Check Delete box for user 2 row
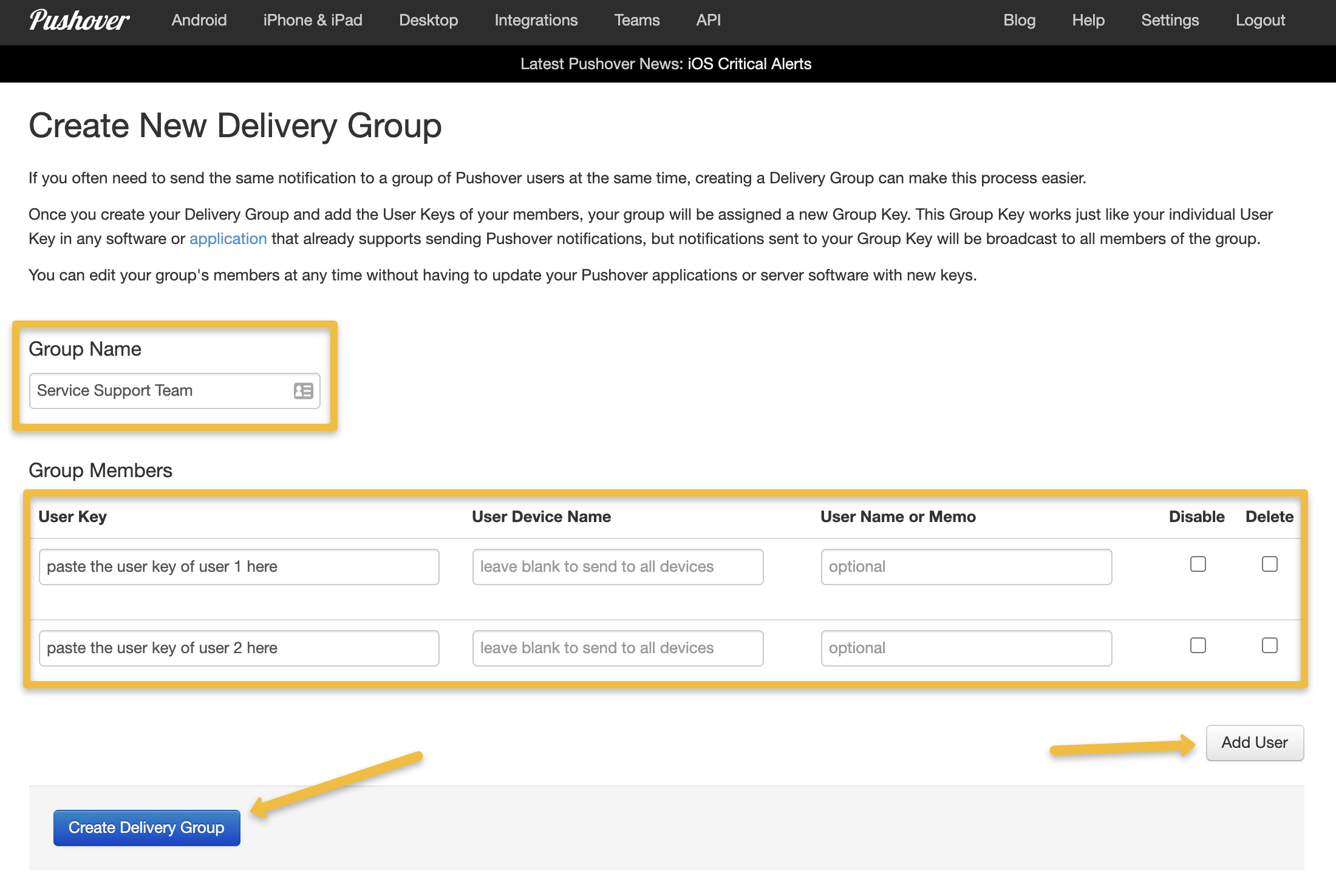This screenshot has height=896, width=1336. pos(1269,645)
